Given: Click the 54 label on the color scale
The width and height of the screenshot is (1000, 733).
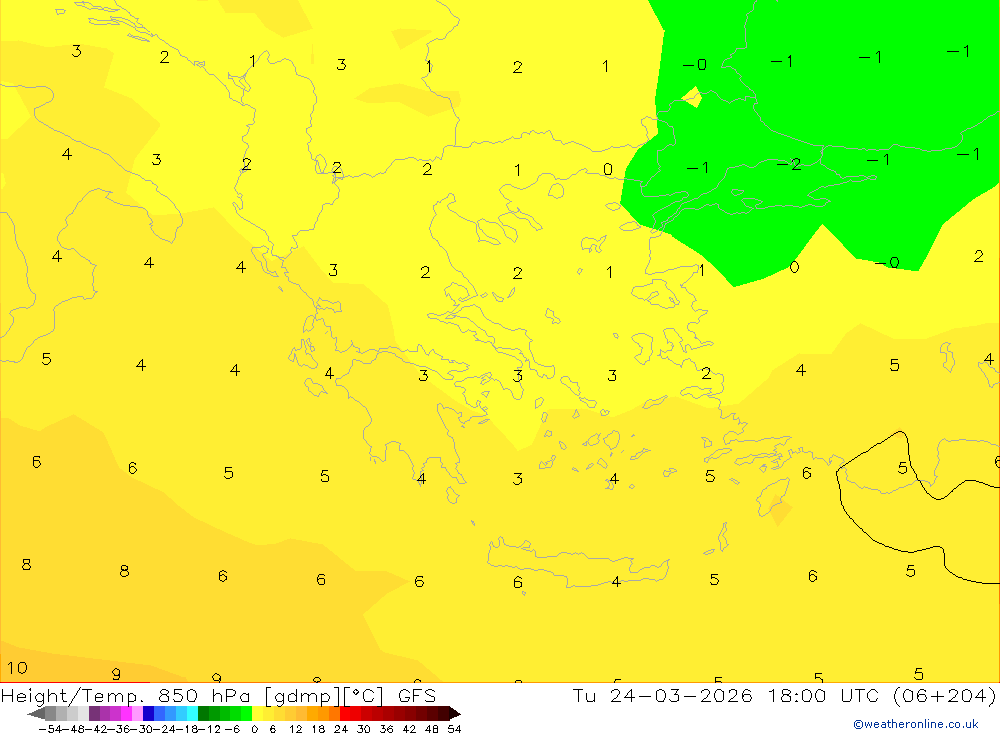Looking at the screenshot, I should (x=454, y=729).
